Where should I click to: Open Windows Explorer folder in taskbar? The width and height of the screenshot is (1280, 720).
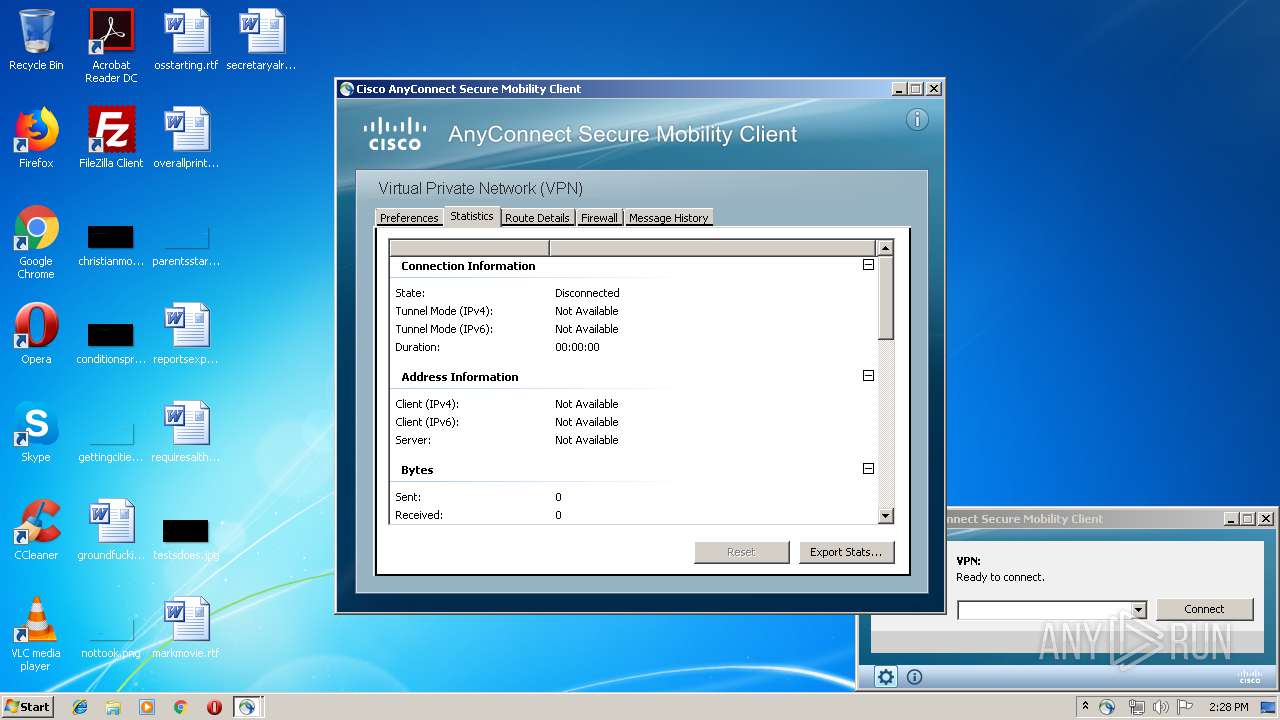[113, 707]
